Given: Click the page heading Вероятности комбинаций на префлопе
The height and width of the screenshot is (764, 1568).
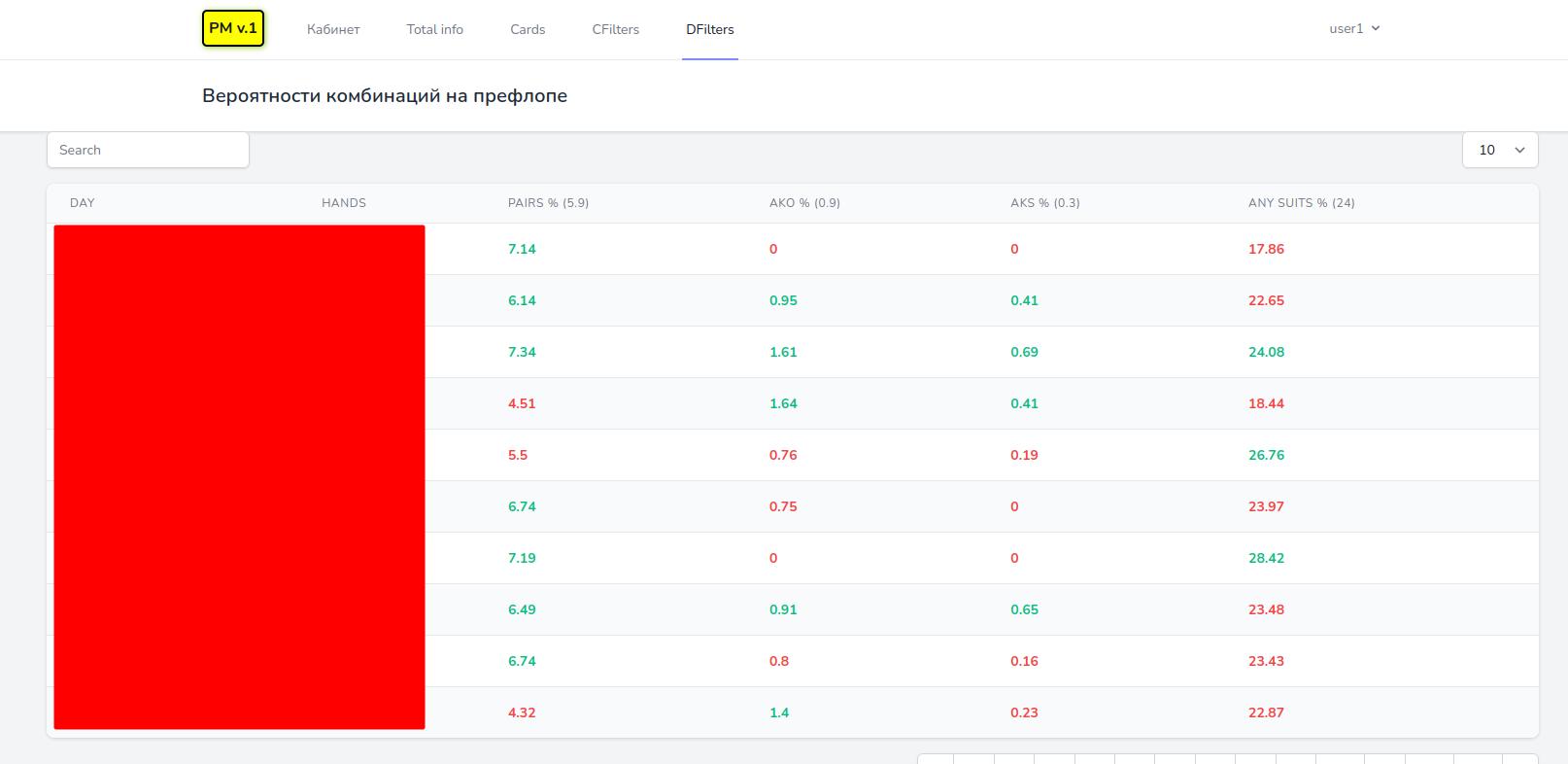Looking at the screenshot, I should [x=385, y=96].
